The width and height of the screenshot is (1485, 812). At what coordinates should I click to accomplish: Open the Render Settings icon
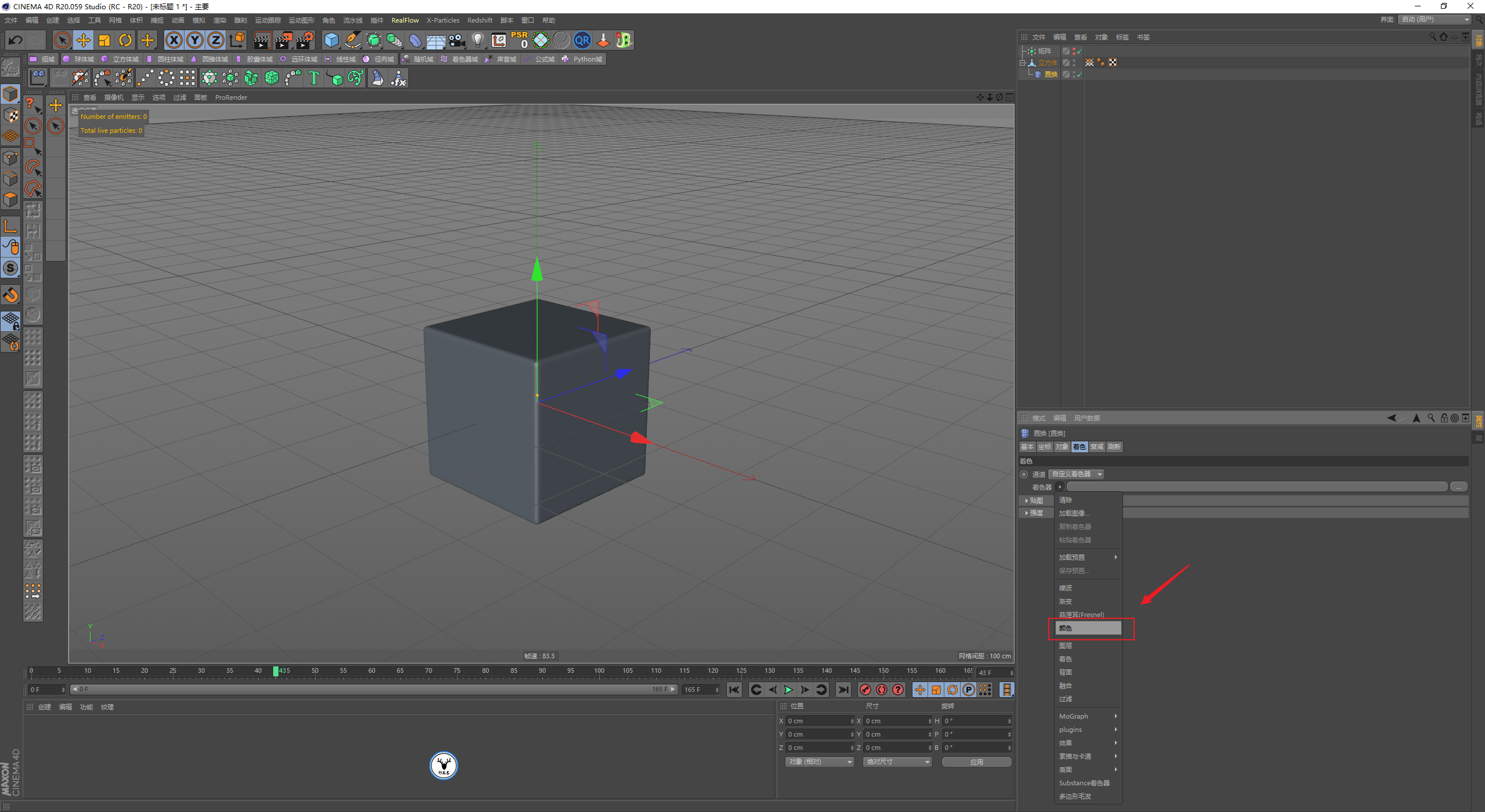(x=305, y=40)
